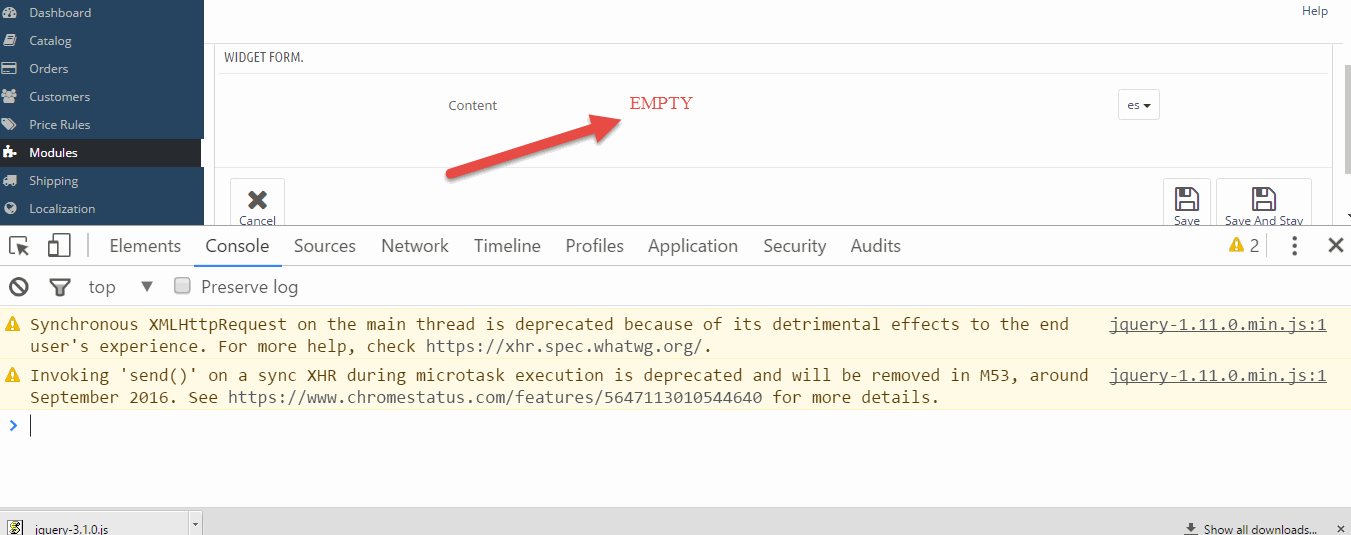Open Price Rules section
1351x535 pixels.
(x=59, y=125)
